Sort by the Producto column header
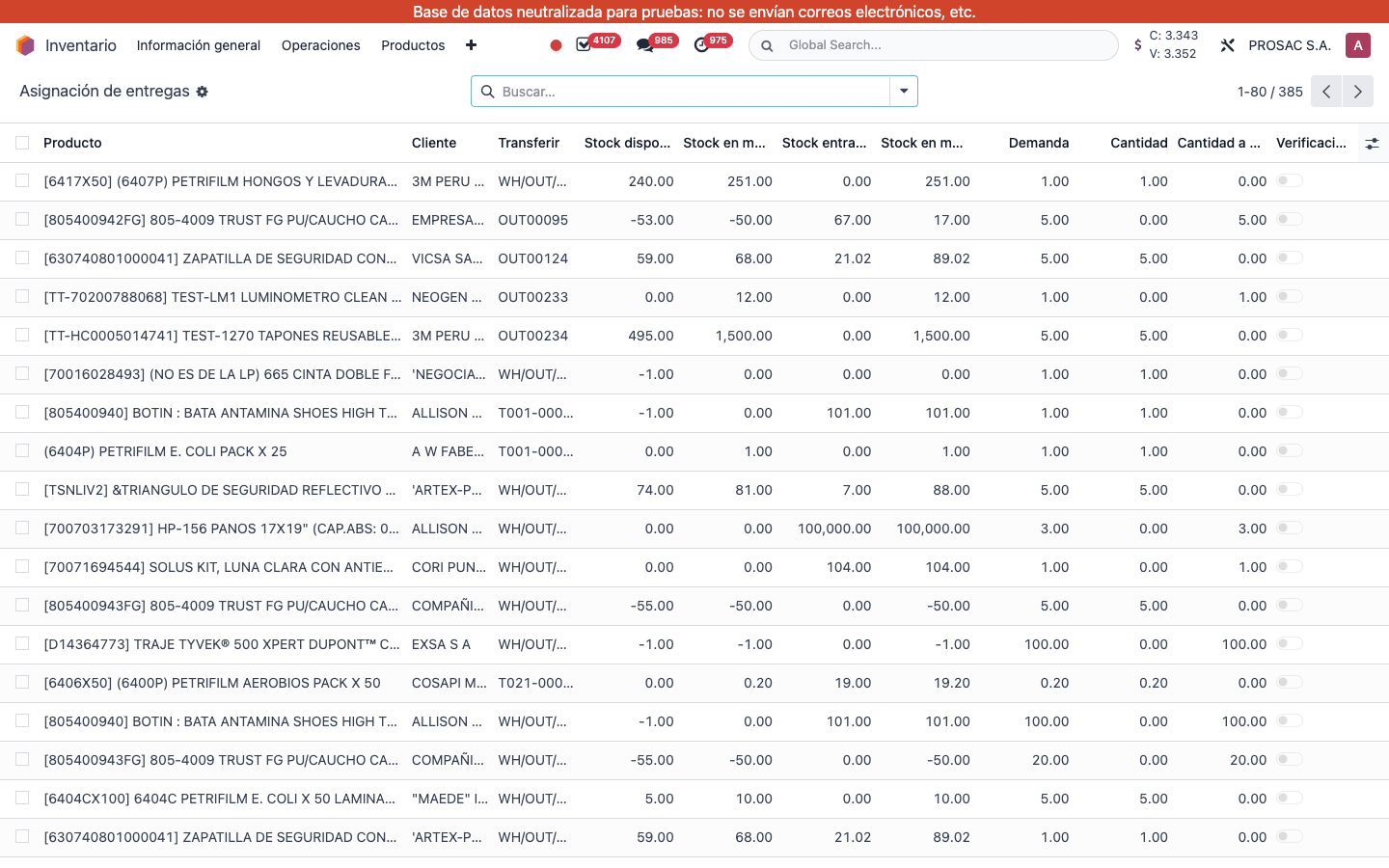This screenshot has height=868, width=1389. (x=72, y=143)
